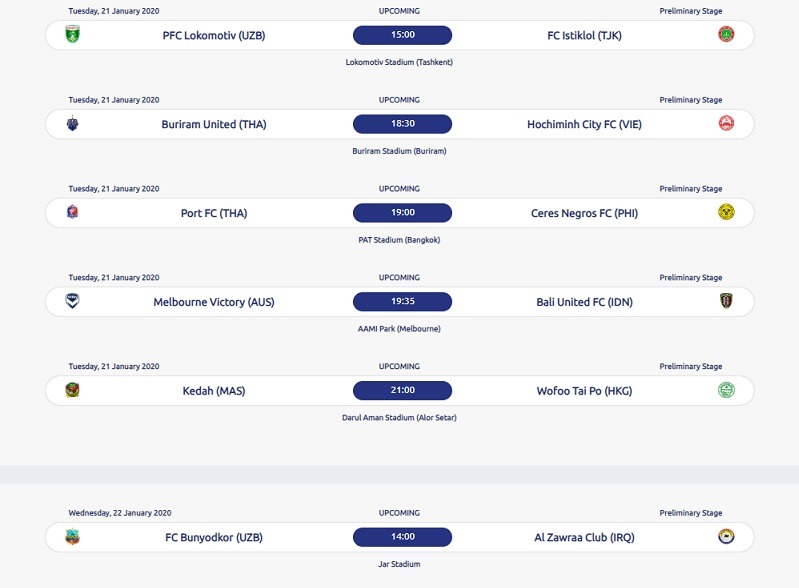Image resolution: width=799 pixels, height=588 pixels.
Task: Select the Al Zawraa Club crest
Action: (x=726, y=537)
